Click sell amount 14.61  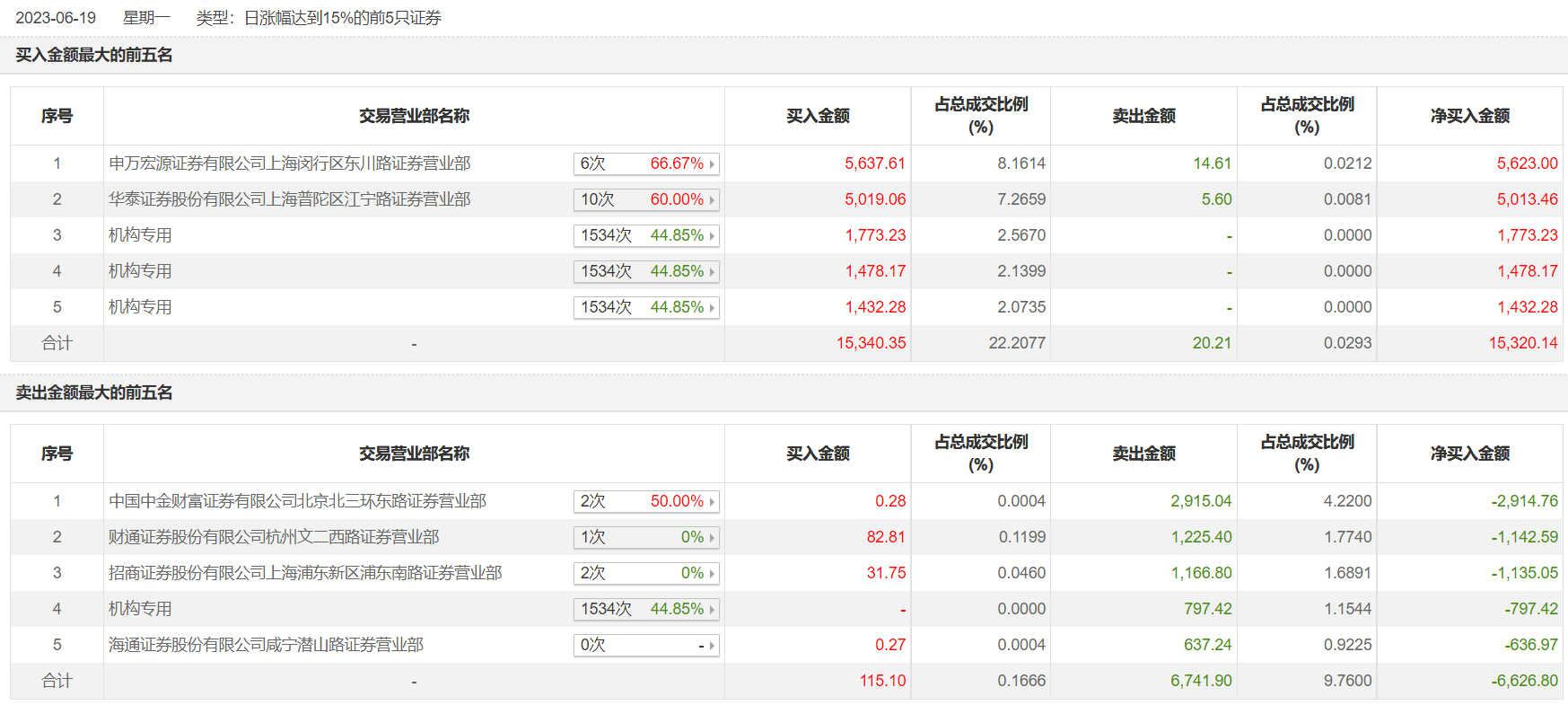tap(1213, 163)
